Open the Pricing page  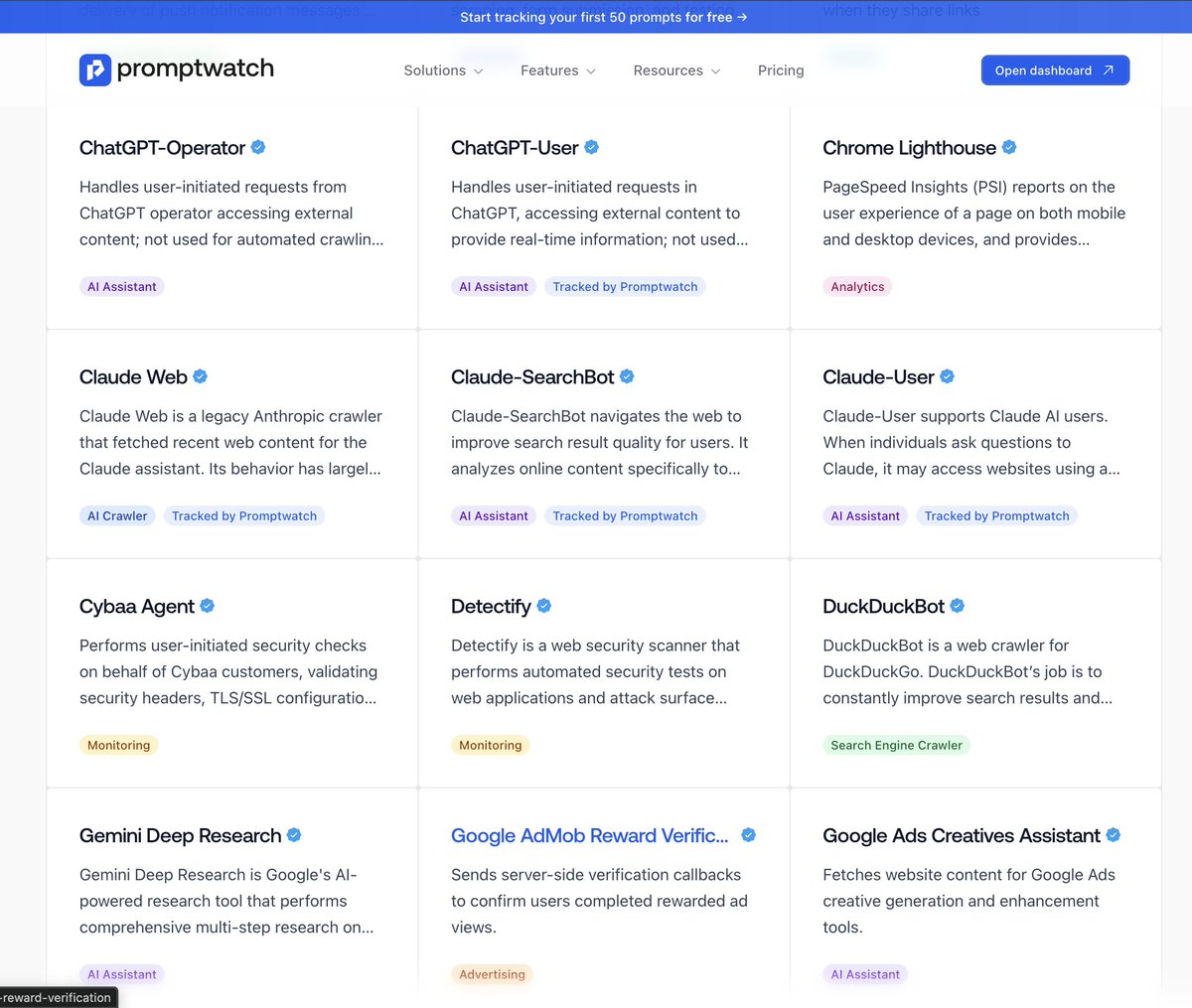781,71
